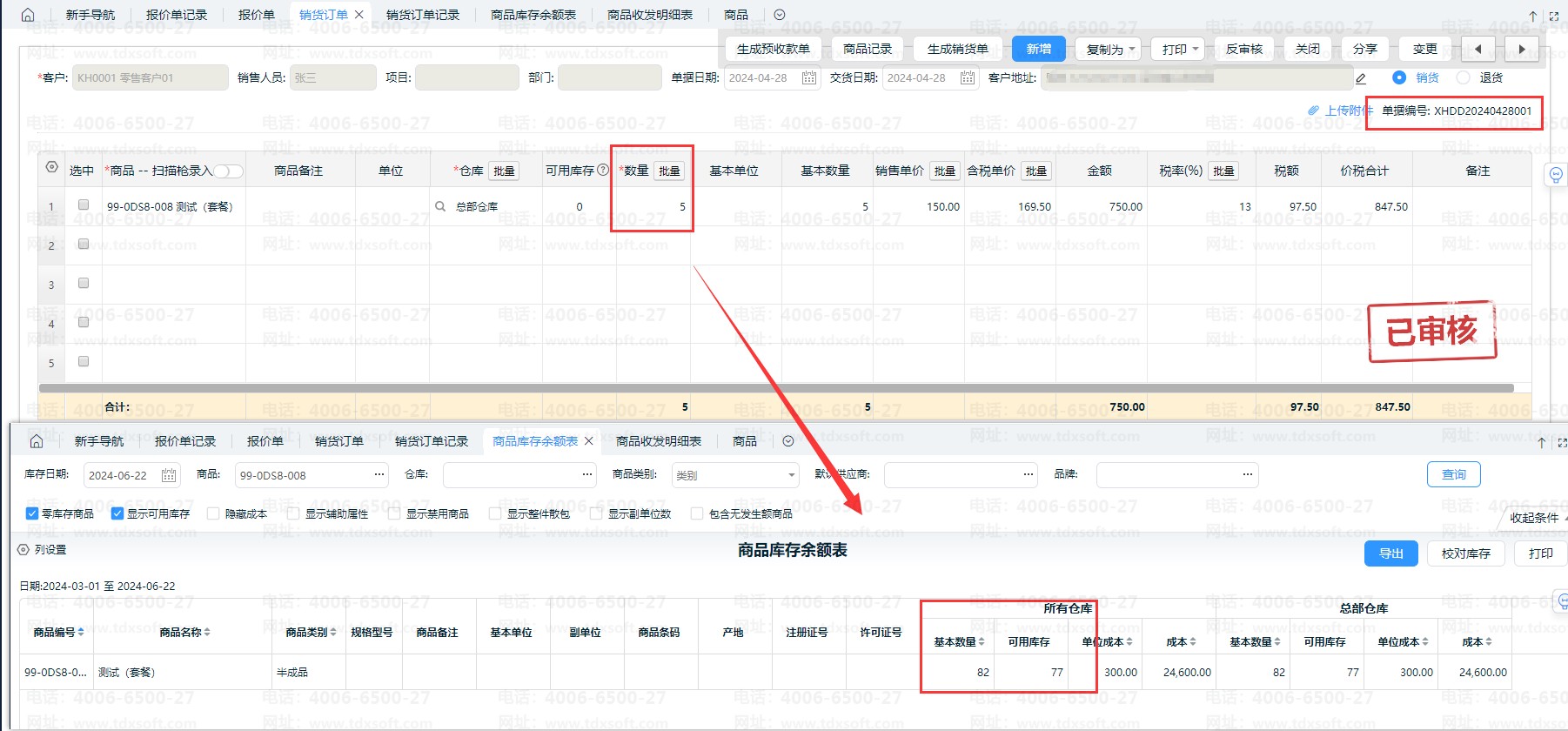Open the calendar icon for 单据日期
The height and width of the screenshot is (731, 1568).
click(x=808, y=78)
